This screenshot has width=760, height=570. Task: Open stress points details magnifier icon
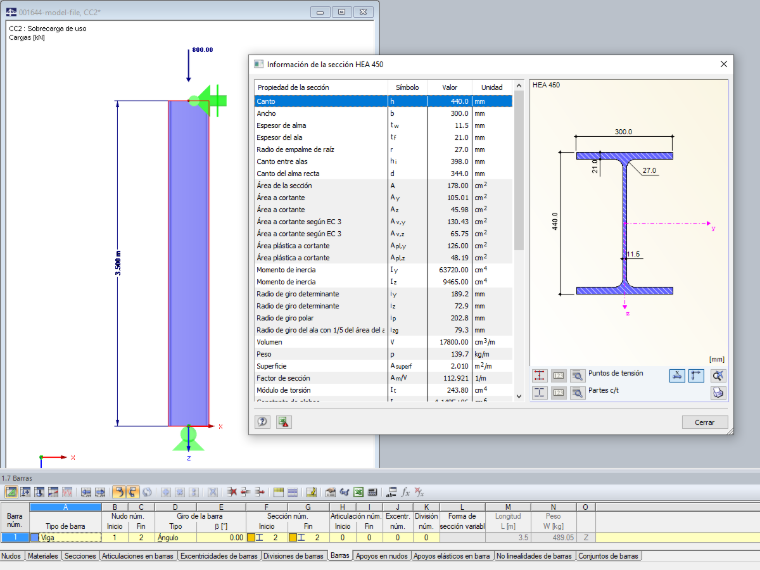(577, 375)
